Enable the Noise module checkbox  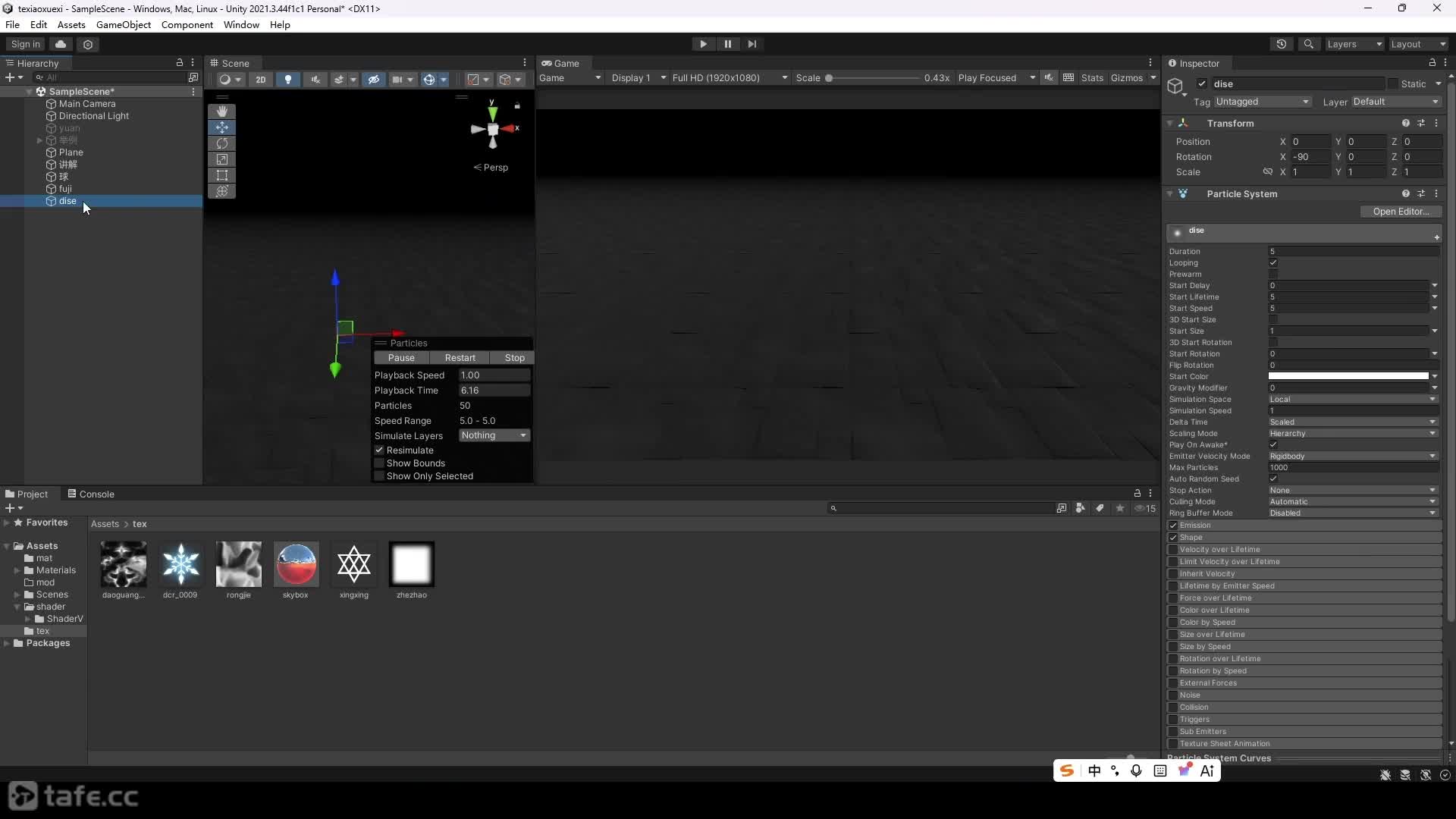(1173, 695)
